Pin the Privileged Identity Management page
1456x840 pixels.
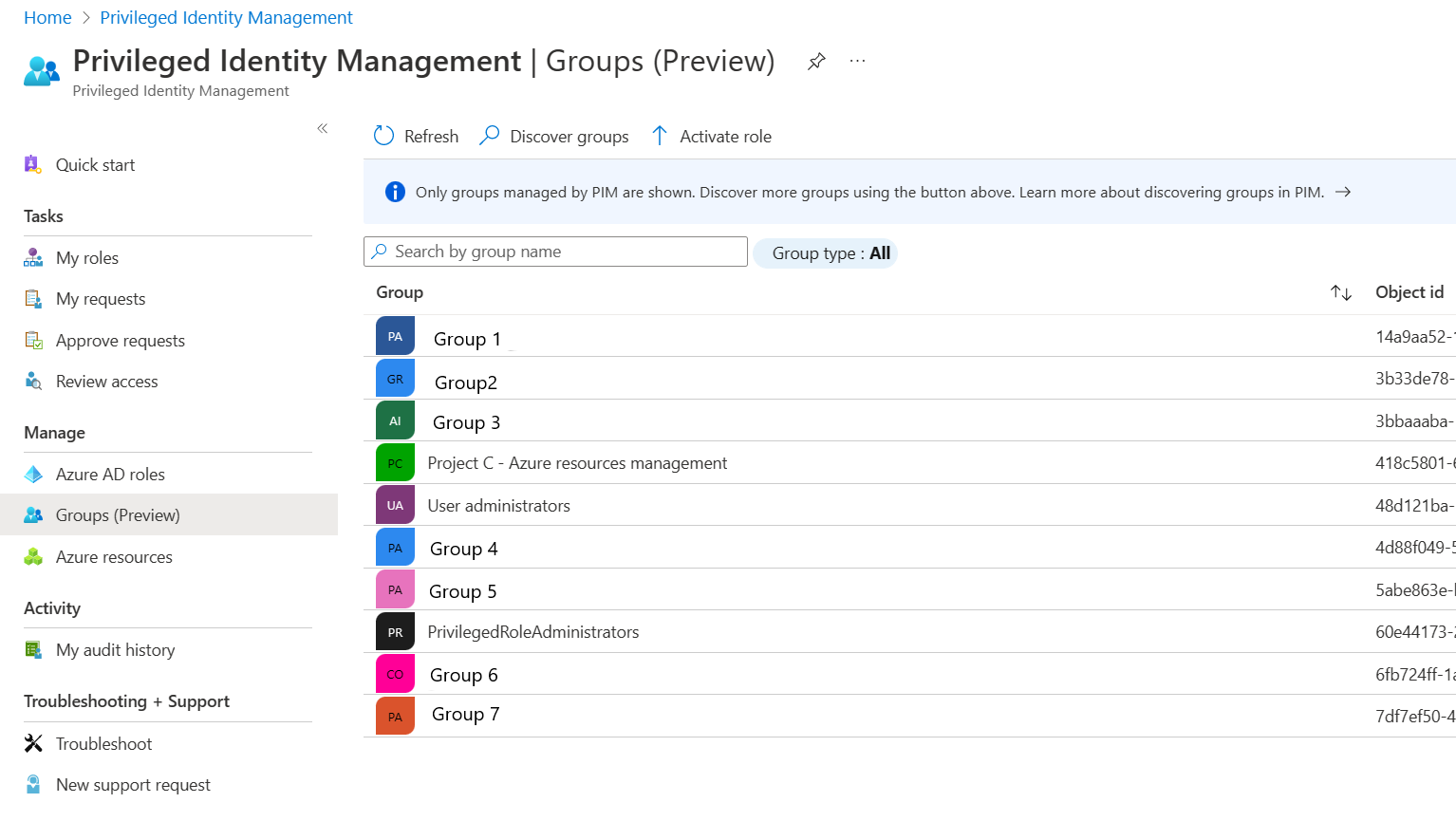[x=816, y=62]
